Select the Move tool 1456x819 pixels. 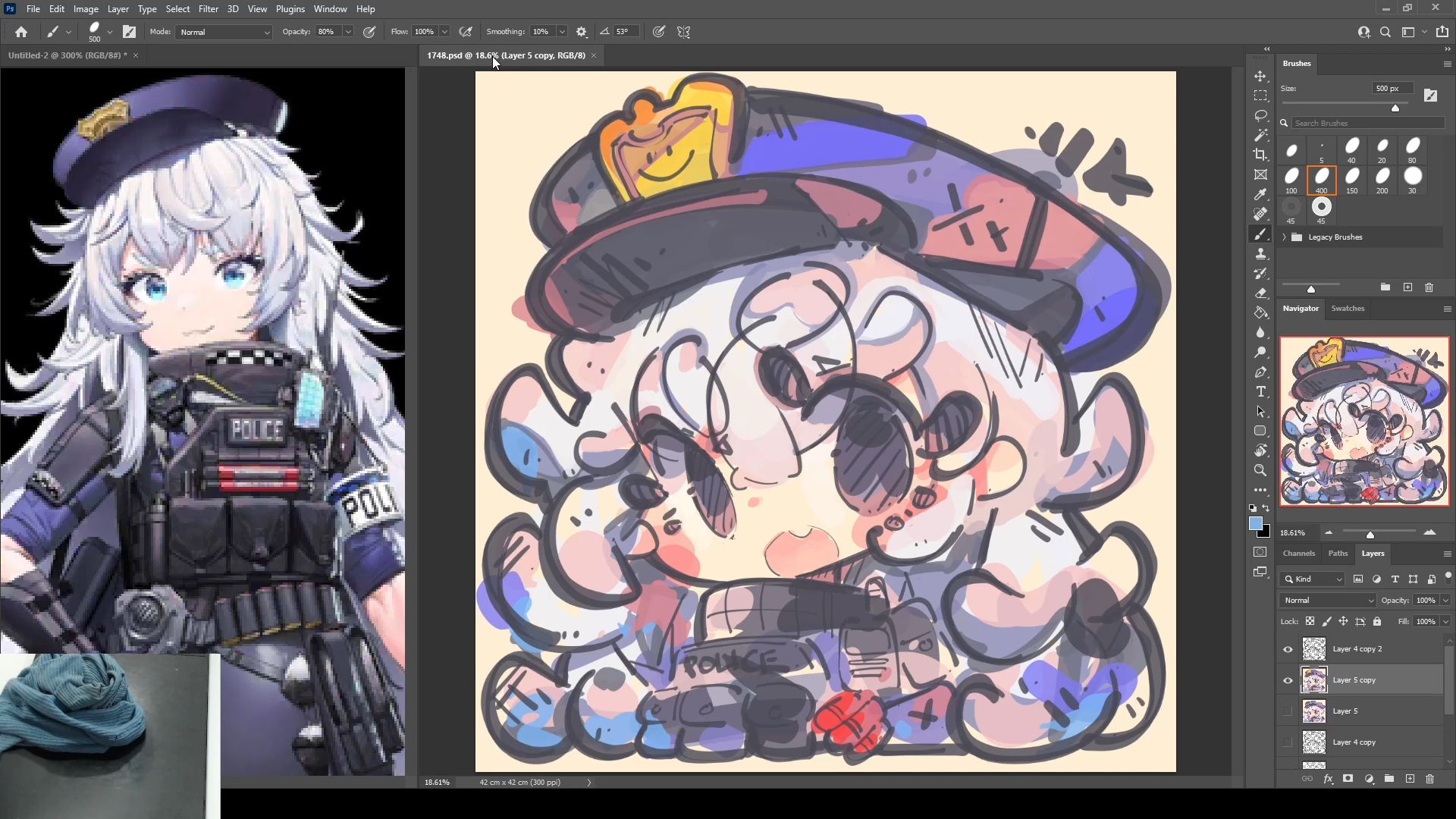[x=1260, y=77]
